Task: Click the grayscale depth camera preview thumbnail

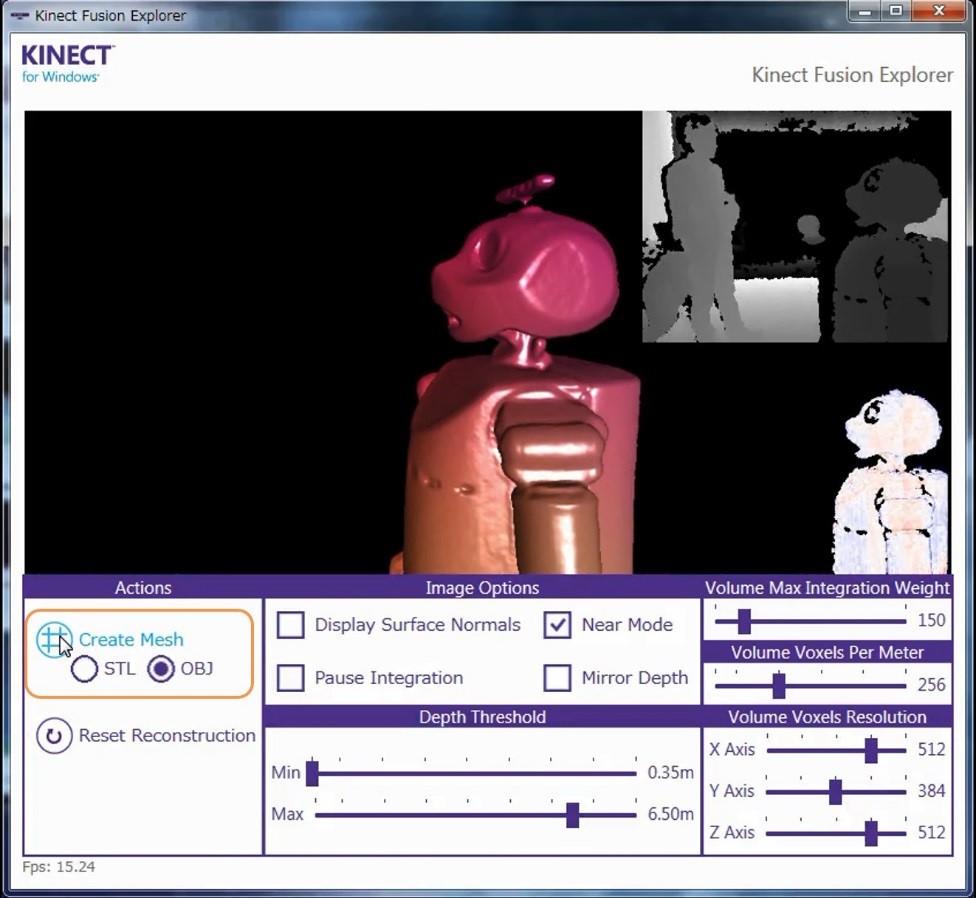Action: (x=794, y=227)
